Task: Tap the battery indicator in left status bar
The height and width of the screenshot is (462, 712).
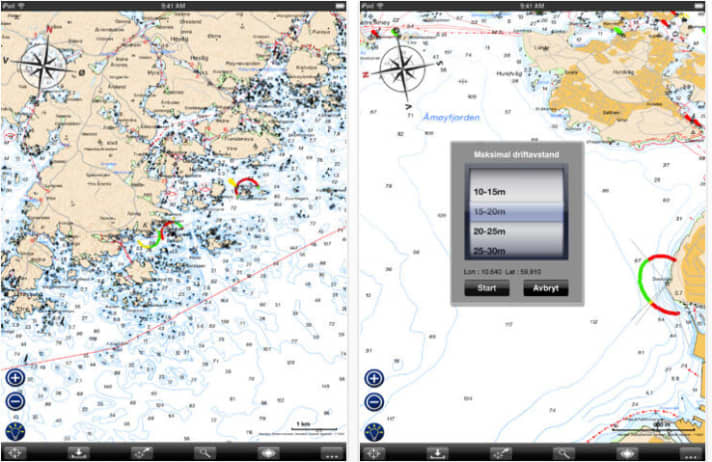Action: click(x=340, y=5)
